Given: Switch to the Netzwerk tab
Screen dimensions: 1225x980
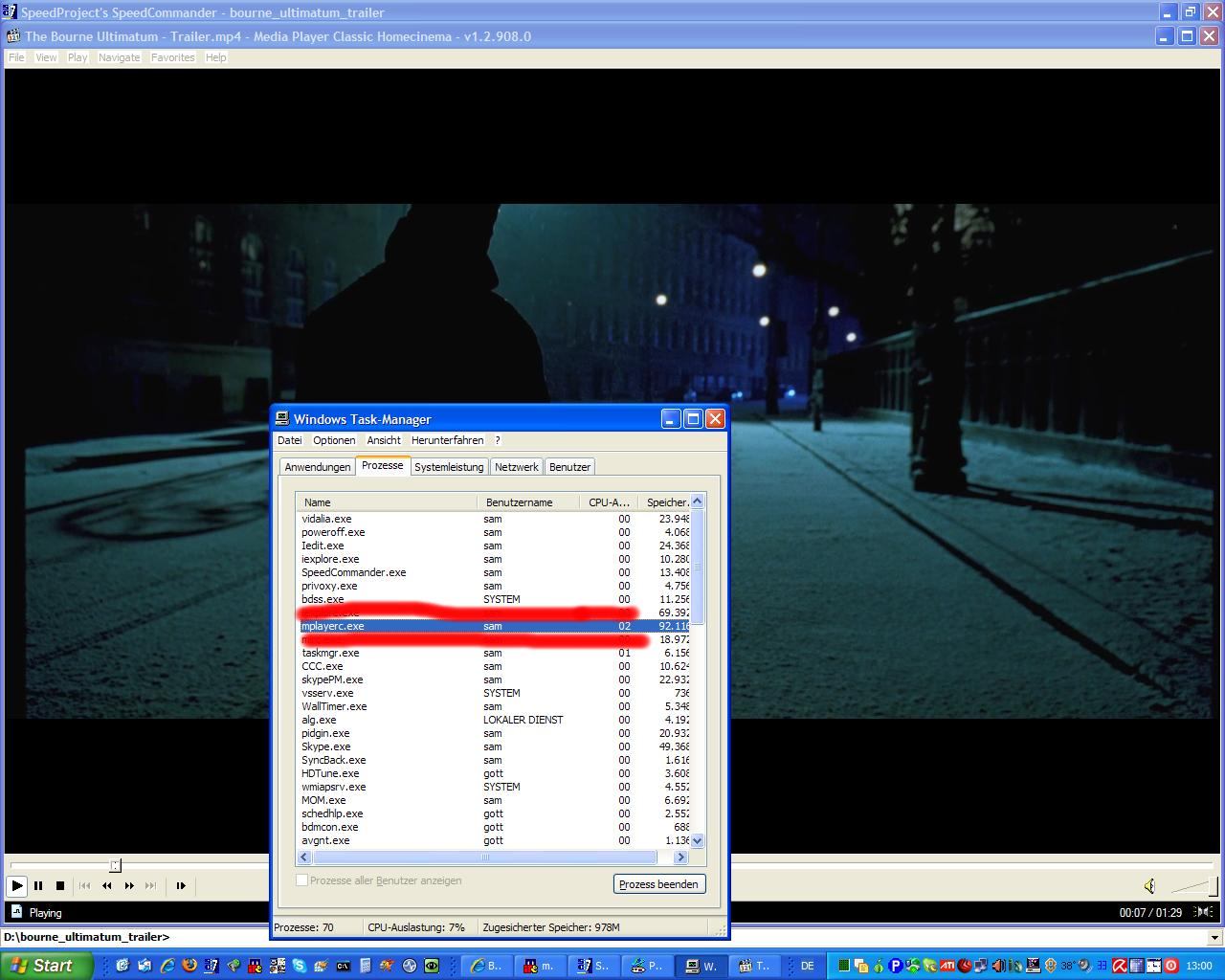Looking at the screenshot, I should tap(517, 467).
